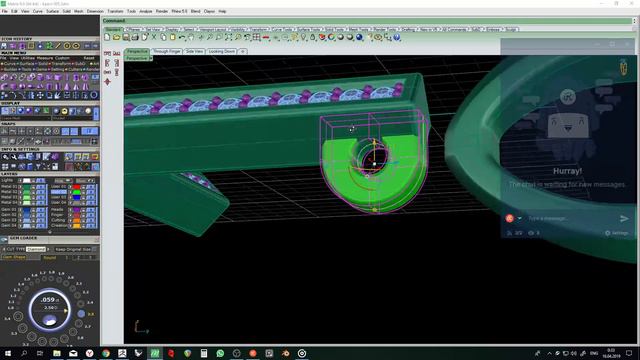Click the color wheel layers icon
This screenshot has height=360, width=640.
331,38
